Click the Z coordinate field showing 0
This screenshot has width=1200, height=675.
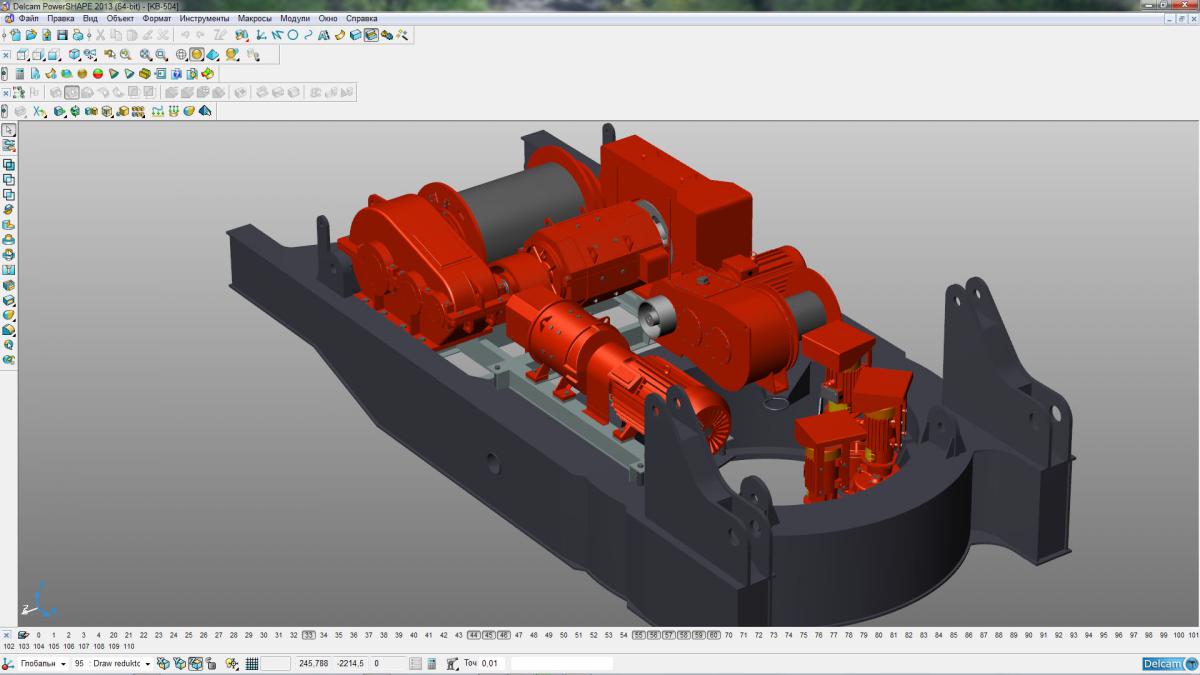tap(390, 663)
